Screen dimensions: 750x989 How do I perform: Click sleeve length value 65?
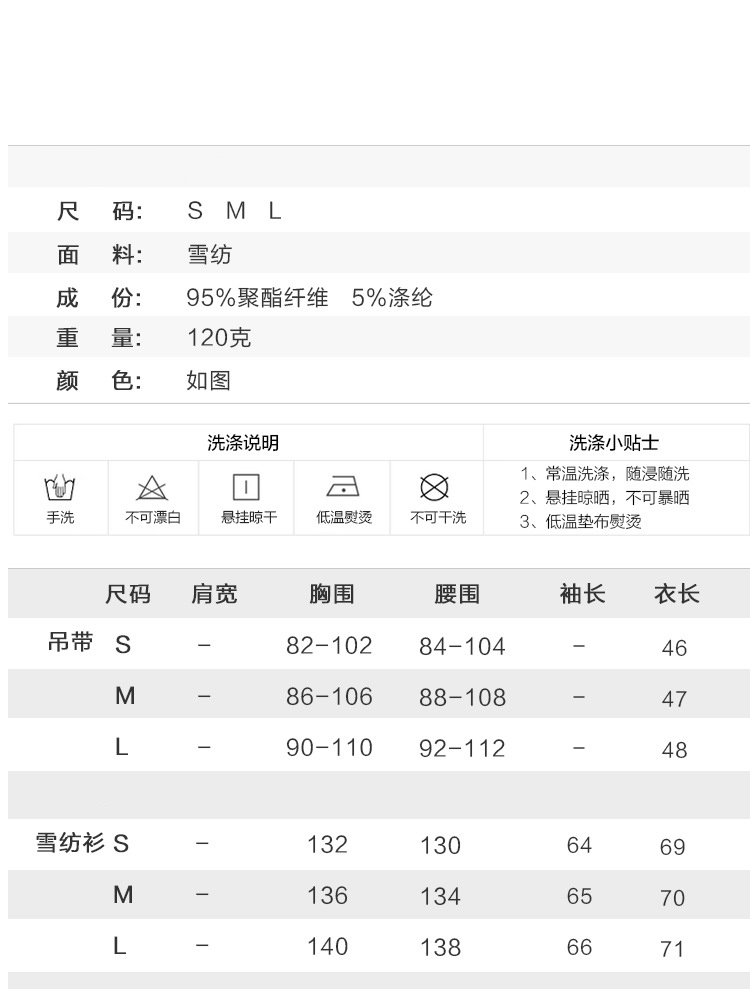(579, 896)
